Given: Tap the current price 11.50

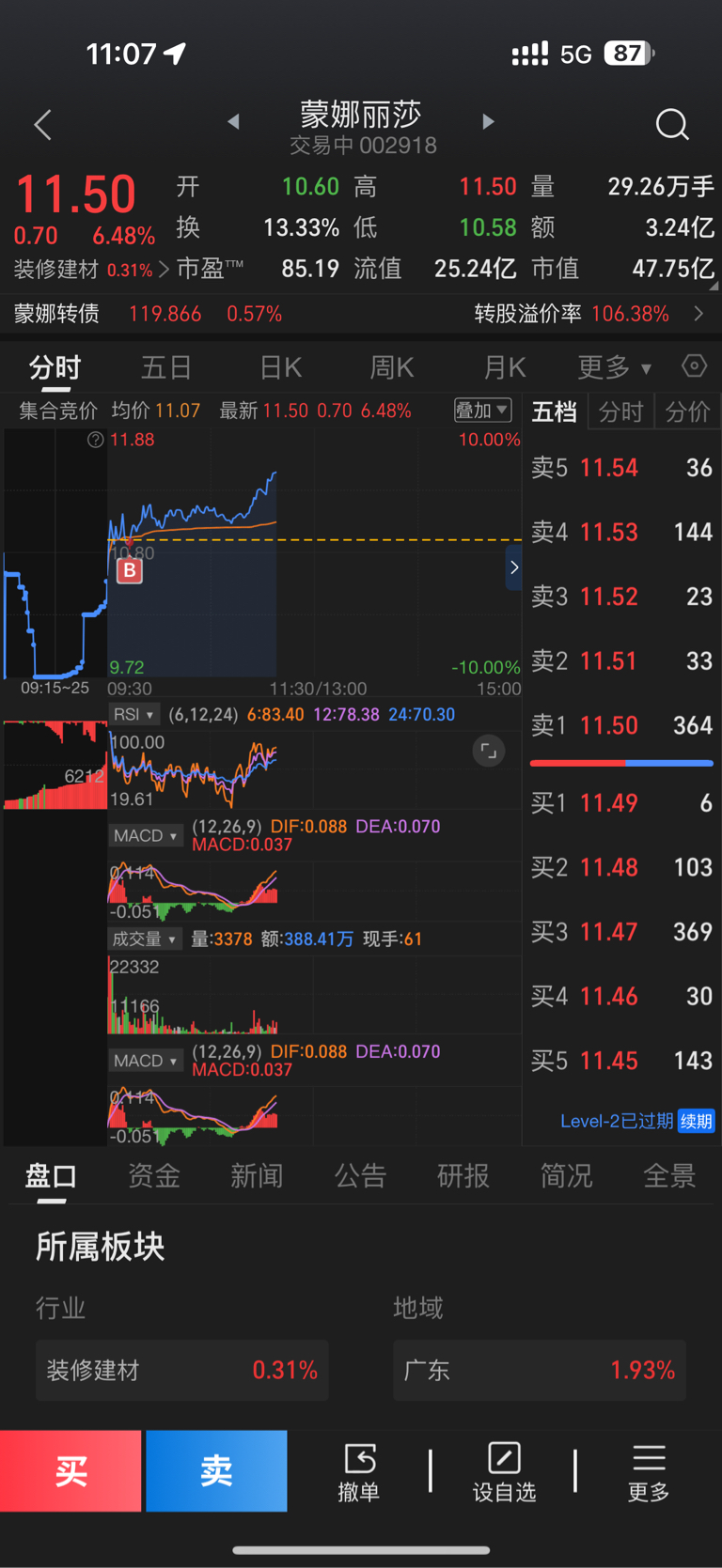Looking at the screenshot, I should point(76,194).
